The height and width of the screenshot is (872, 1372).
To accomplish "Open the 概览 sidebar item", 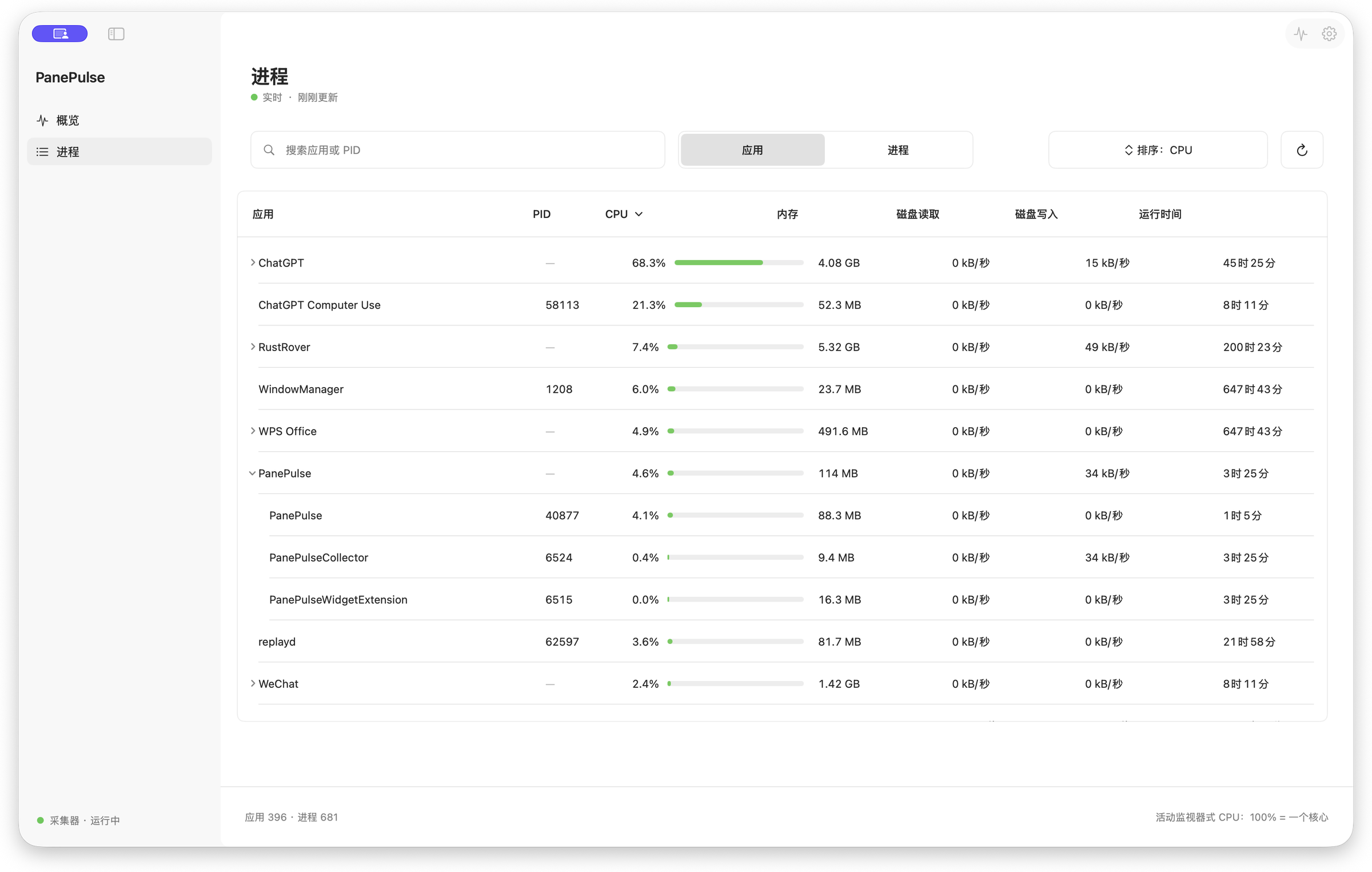I will [119, 120].
